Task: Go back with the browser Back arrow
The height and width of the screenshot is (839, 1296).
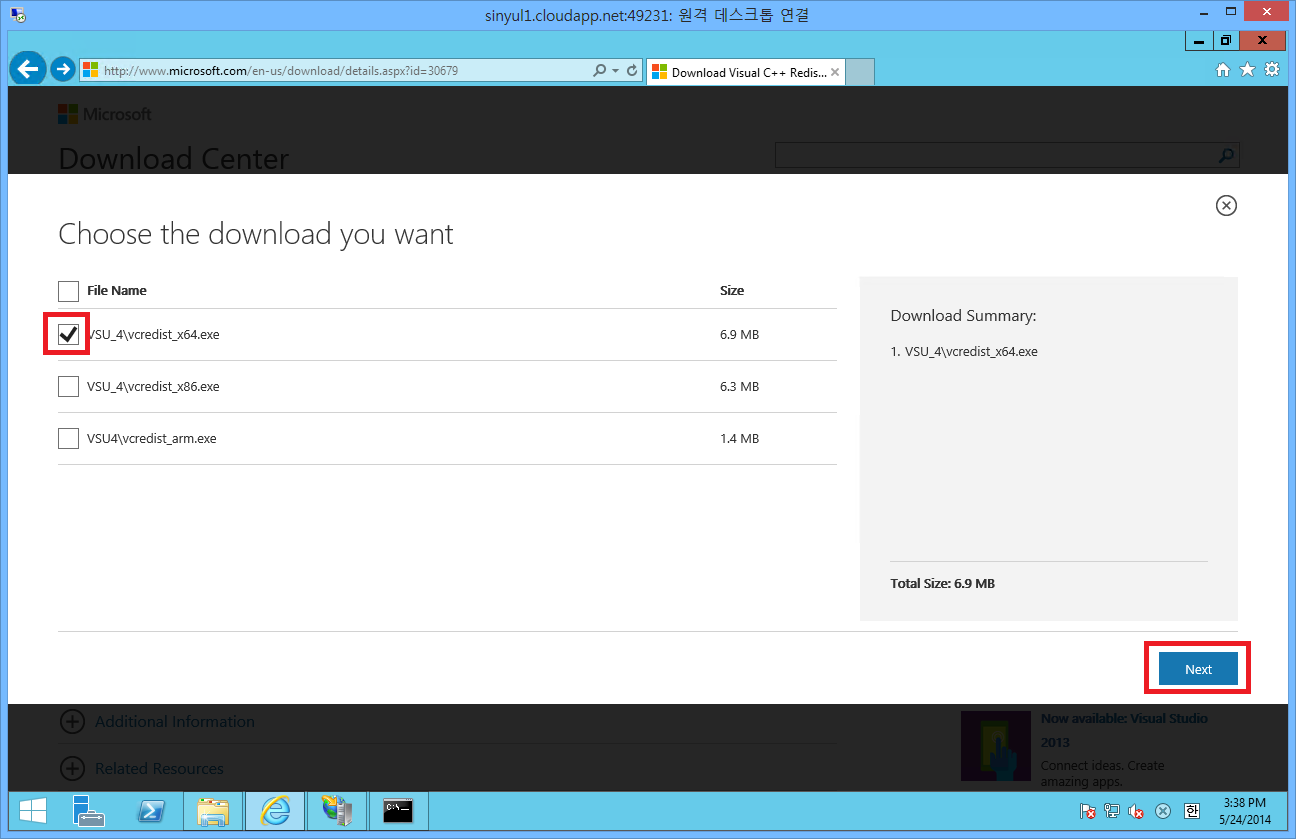Action: 28,69
